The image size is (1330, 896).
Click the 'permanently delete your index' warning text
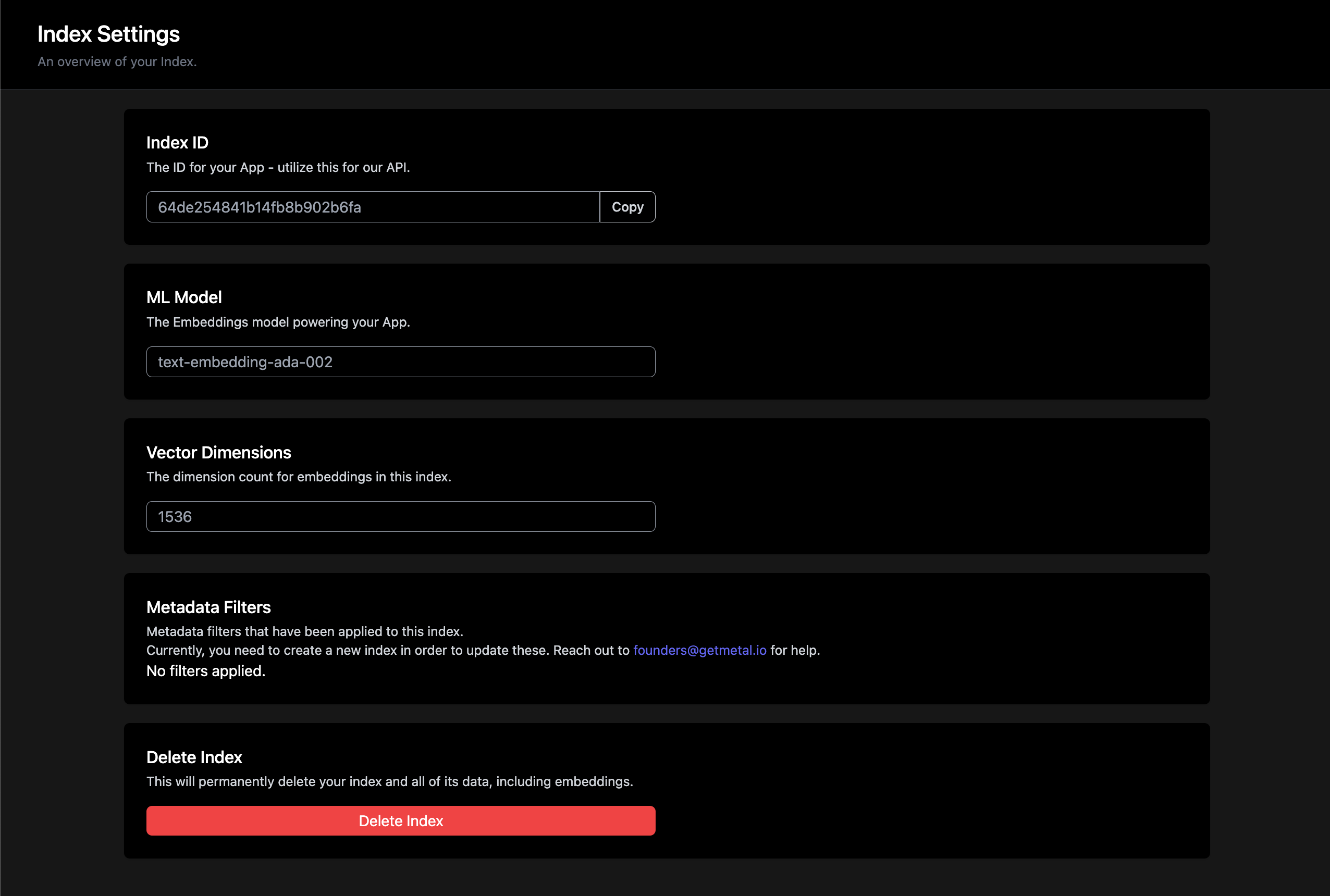click(x=389, y=782)
